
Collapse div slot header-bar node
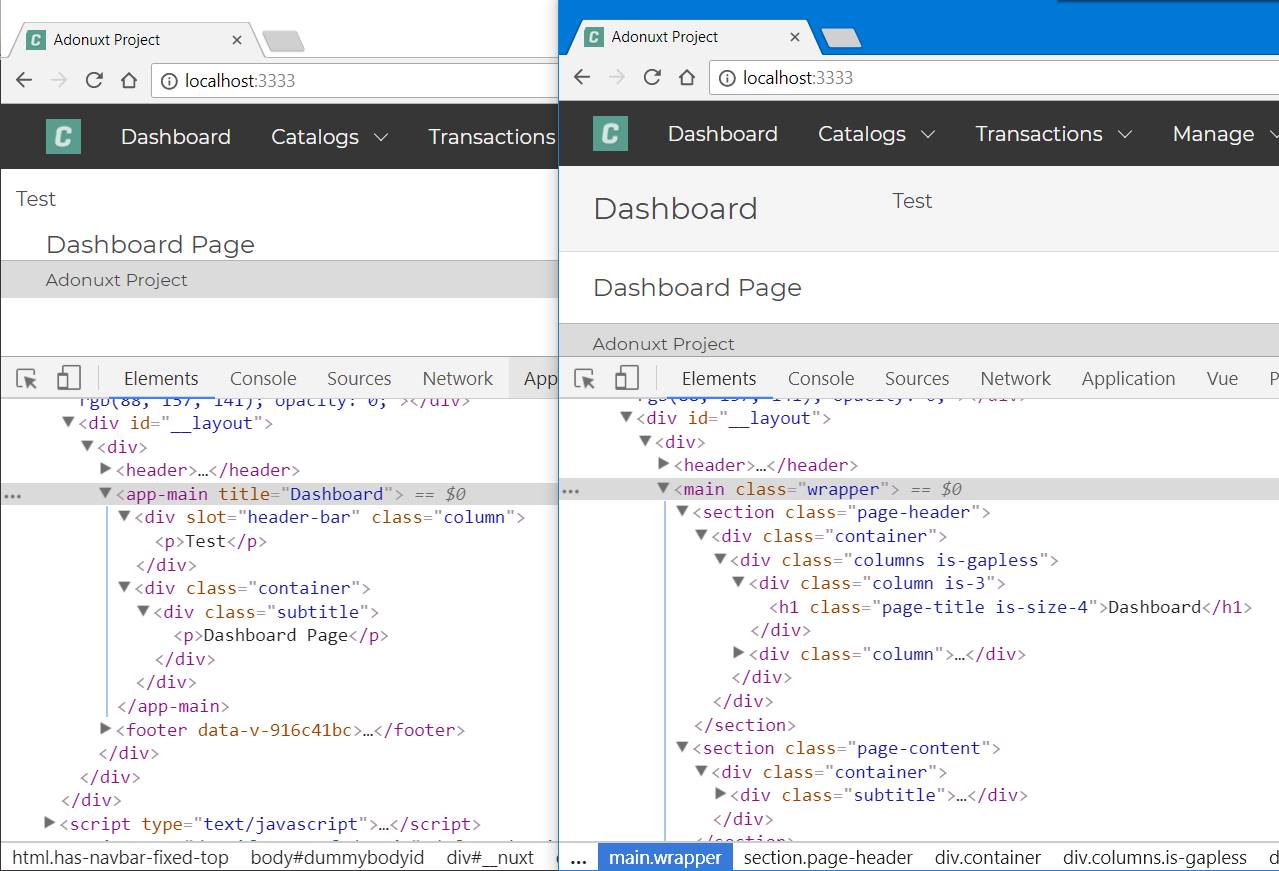(125, 517)
